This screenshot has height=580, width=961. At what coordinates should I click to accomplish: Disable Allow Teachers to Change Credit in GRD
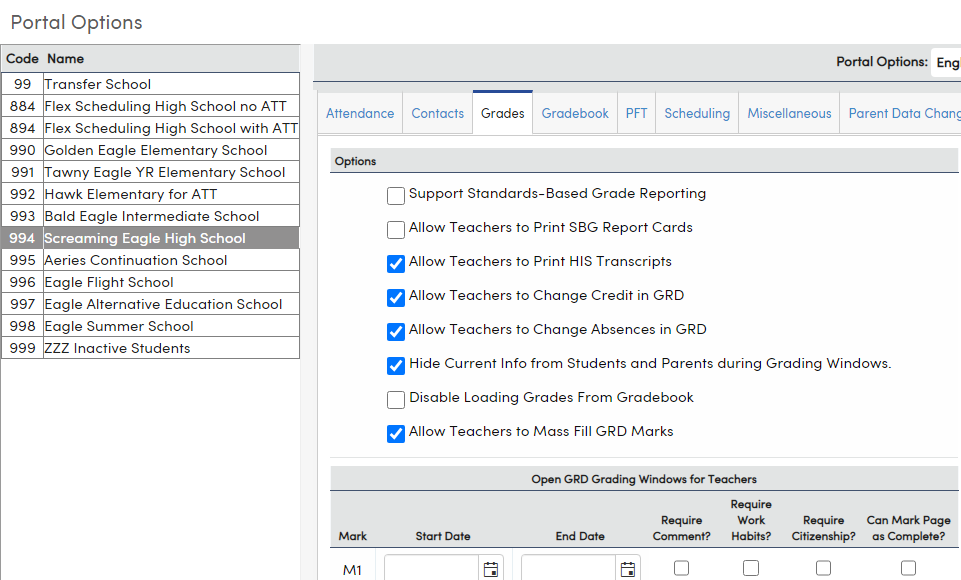click(395, 297)
